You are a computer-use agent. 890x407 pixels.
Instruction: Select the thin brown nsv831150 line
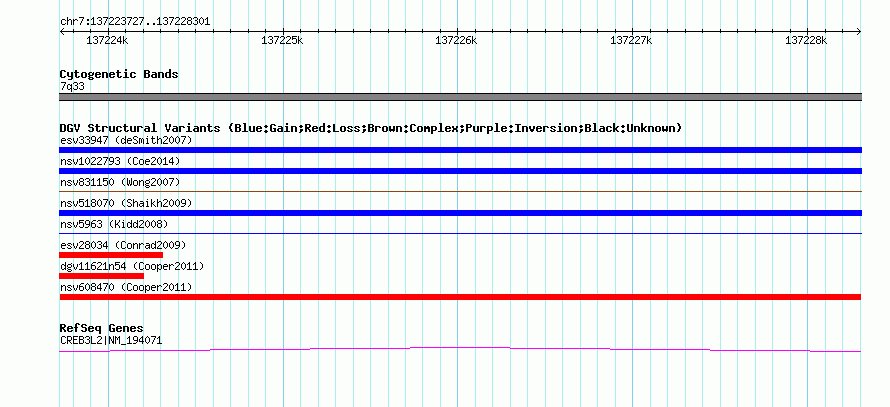[460, 192]
